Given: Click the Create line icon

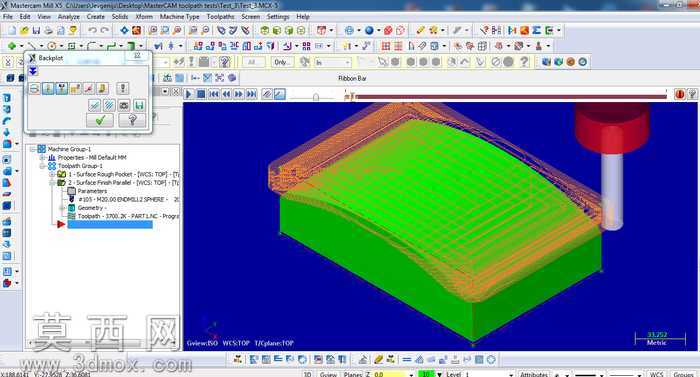Looking at the screenshot, I should pos(32,46).
